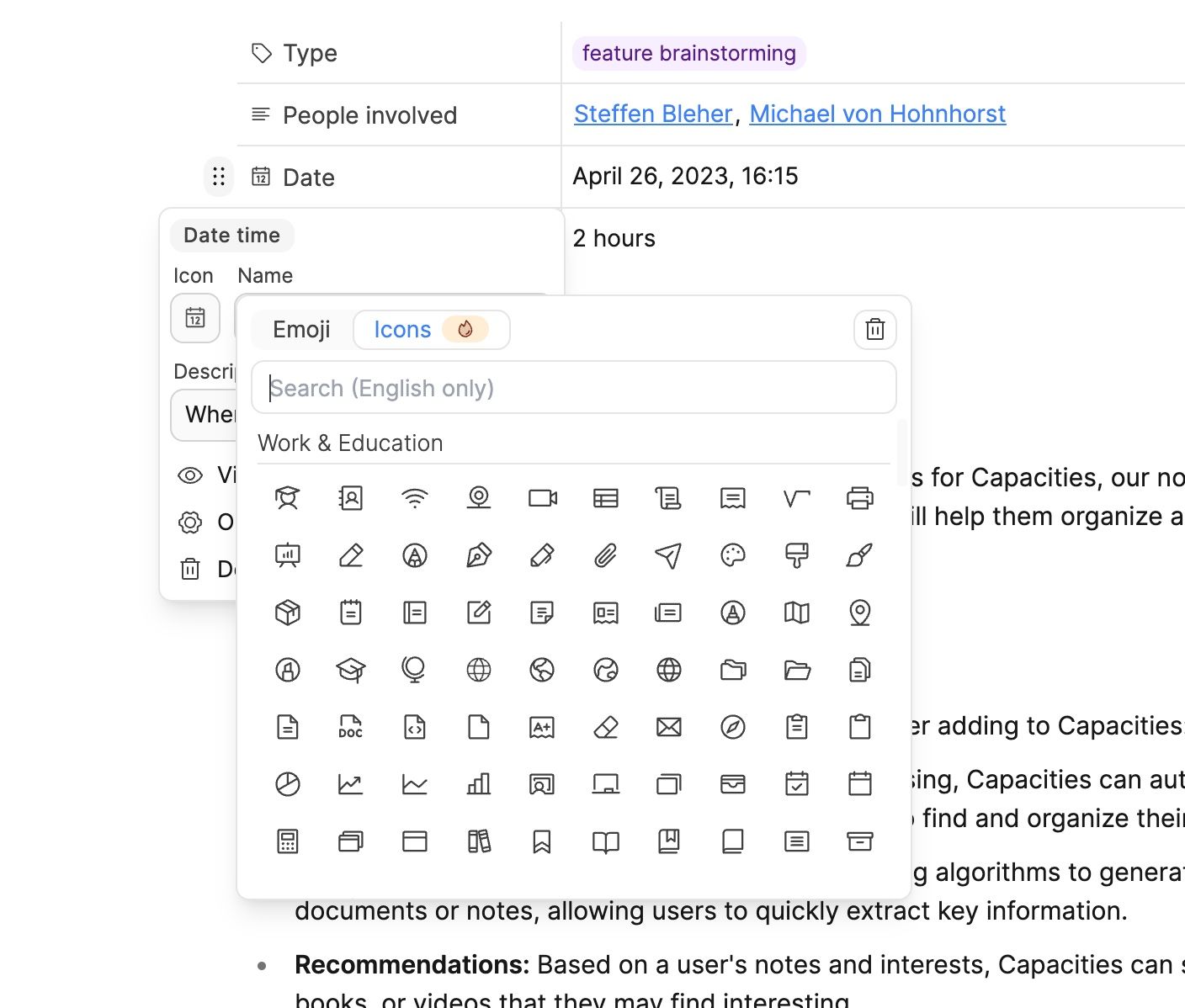Open the calendar icon picker button
Image resolution: width=1185 pixels, height=1008 pixels.
click(x=195, y=318)
